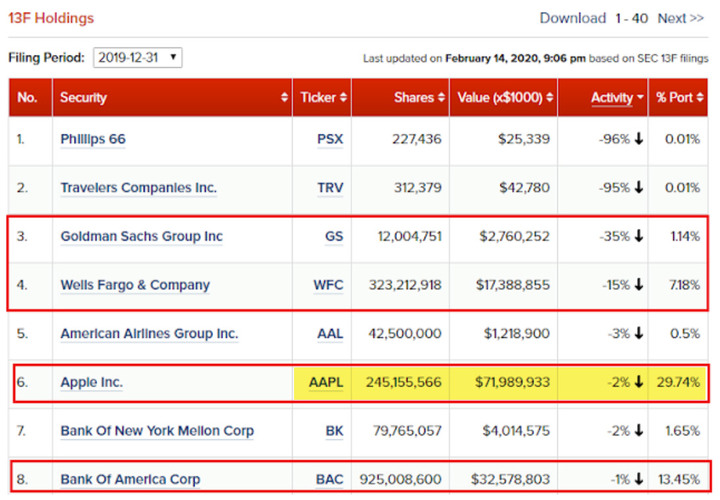Select the shares value 12,004,751
Screen dimensions: 720x500
410,236
